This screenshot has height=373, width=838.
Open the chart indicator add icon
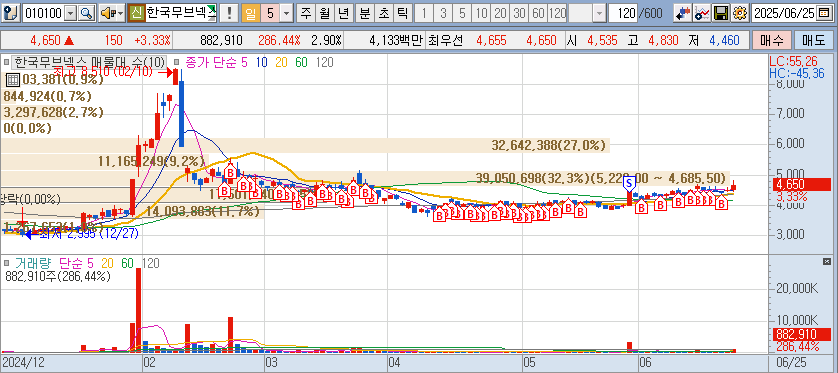(702, 13)
